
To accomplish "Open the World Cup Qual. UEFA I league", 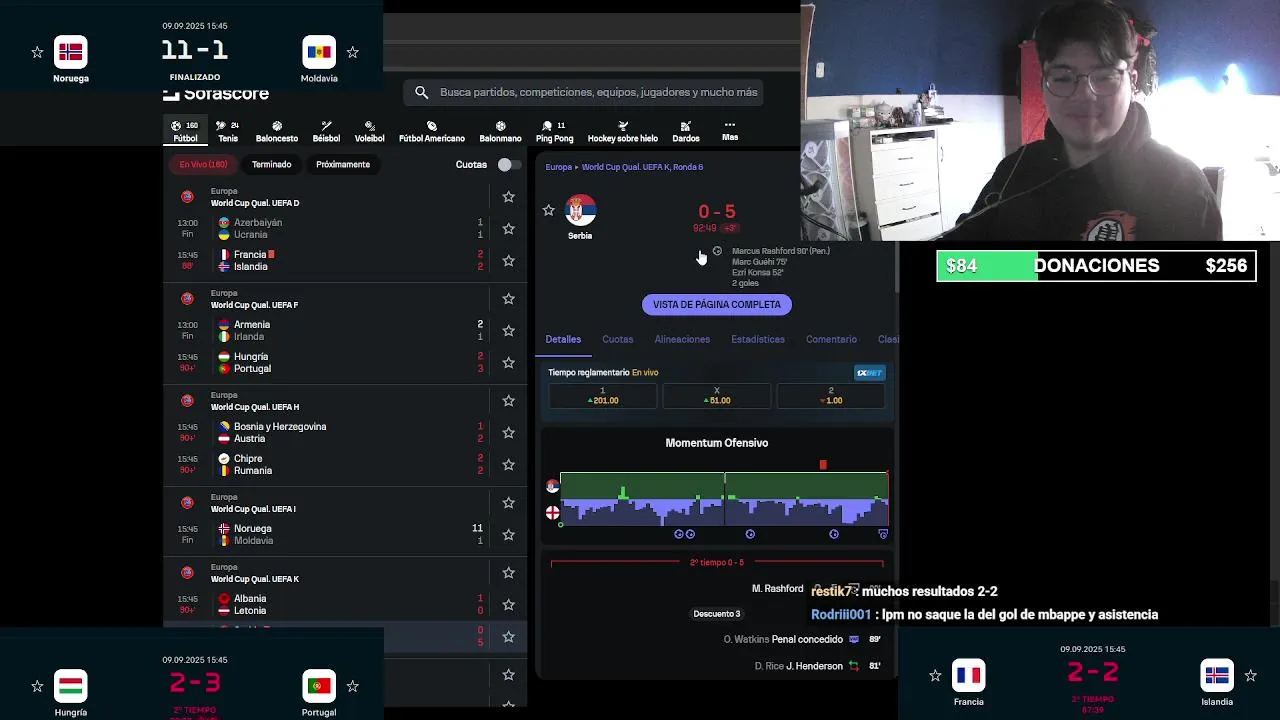I will click(x=253, y=509).
